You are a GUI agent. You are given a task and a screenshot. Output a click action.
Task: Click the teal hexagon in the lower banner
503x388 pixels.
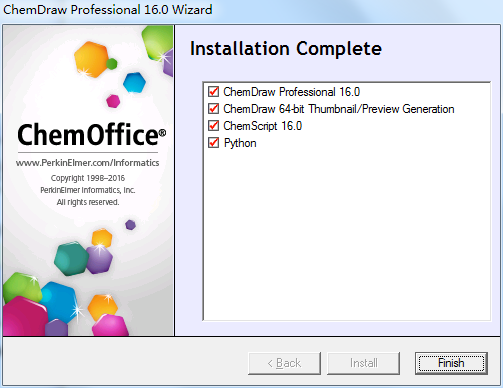tap(71, 259)
